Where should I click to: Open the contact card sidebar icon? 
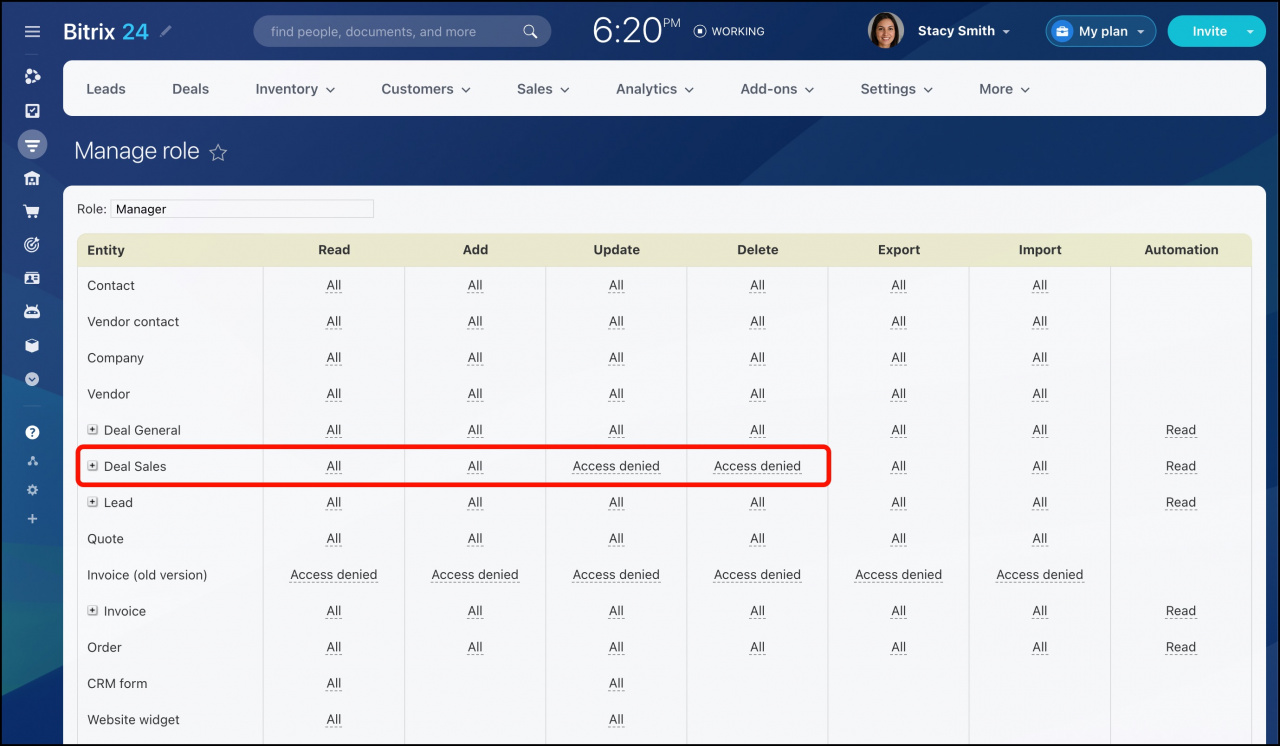(32, 278)
